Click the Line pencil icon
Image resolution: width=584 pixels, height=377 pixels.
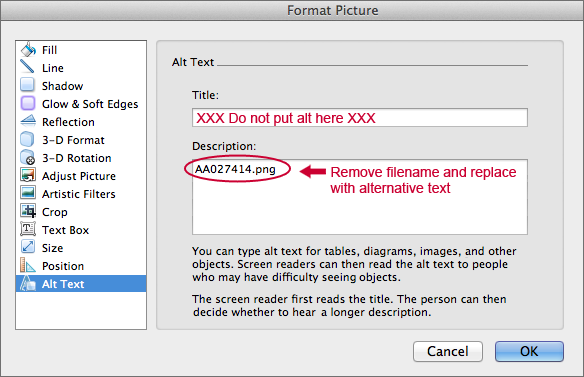[27, 67]
